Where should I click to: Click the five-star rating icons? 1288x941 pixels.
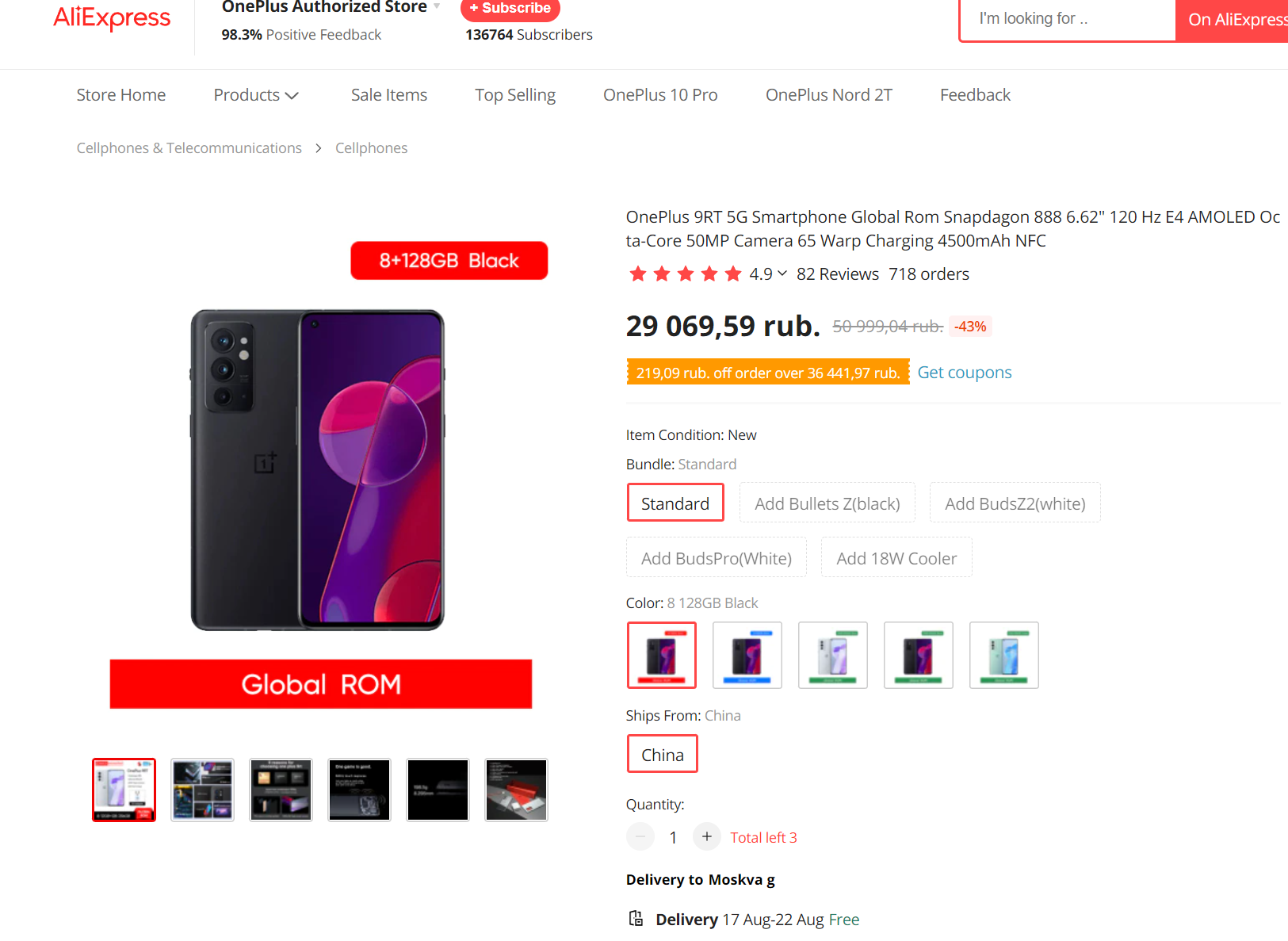click(685, 274)
